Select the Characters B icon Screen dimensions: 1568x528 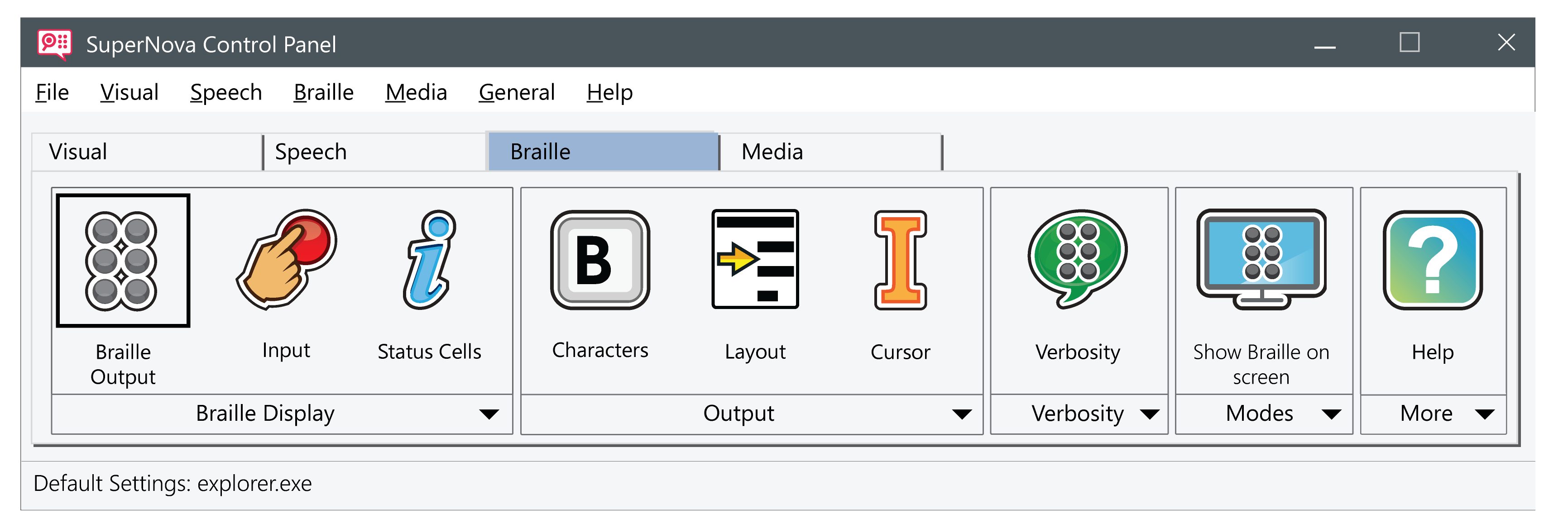600,260
